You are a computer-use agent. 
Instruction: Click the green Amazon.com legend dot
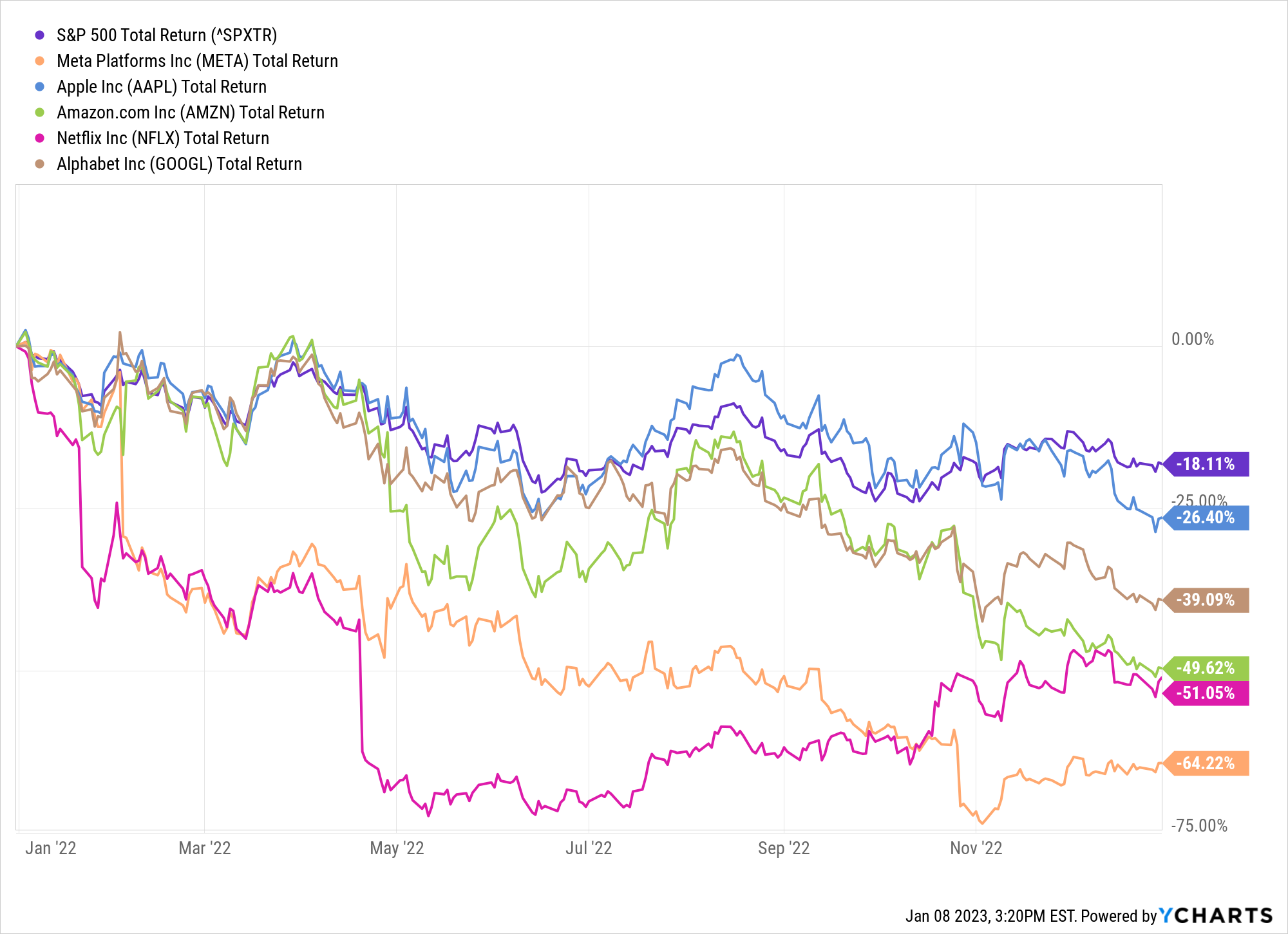(x=40, y=112)
